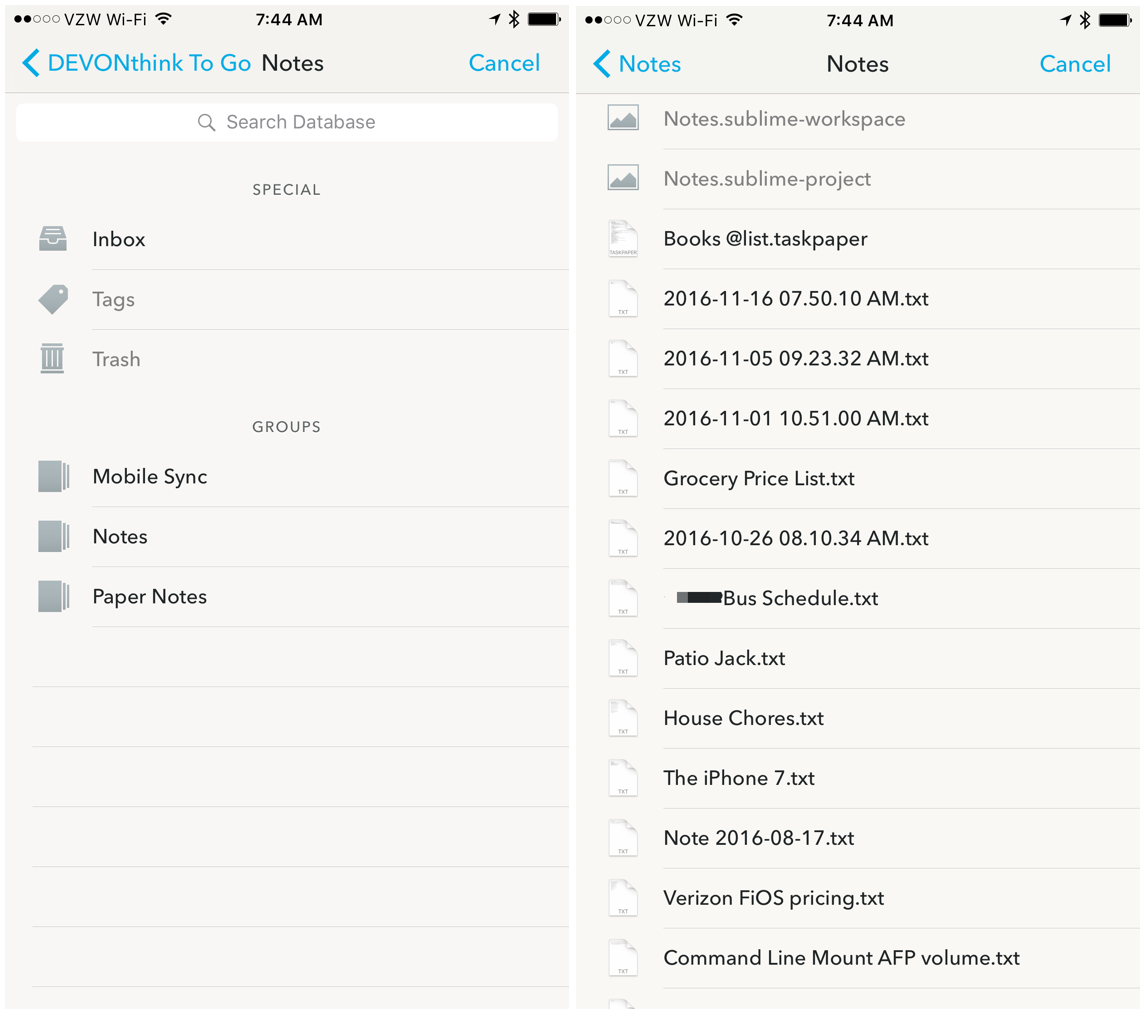Image resolution: width=1144 pixels, height=1014 pixels.
Task: Focus the Search Database field
Action: point(287,122)
